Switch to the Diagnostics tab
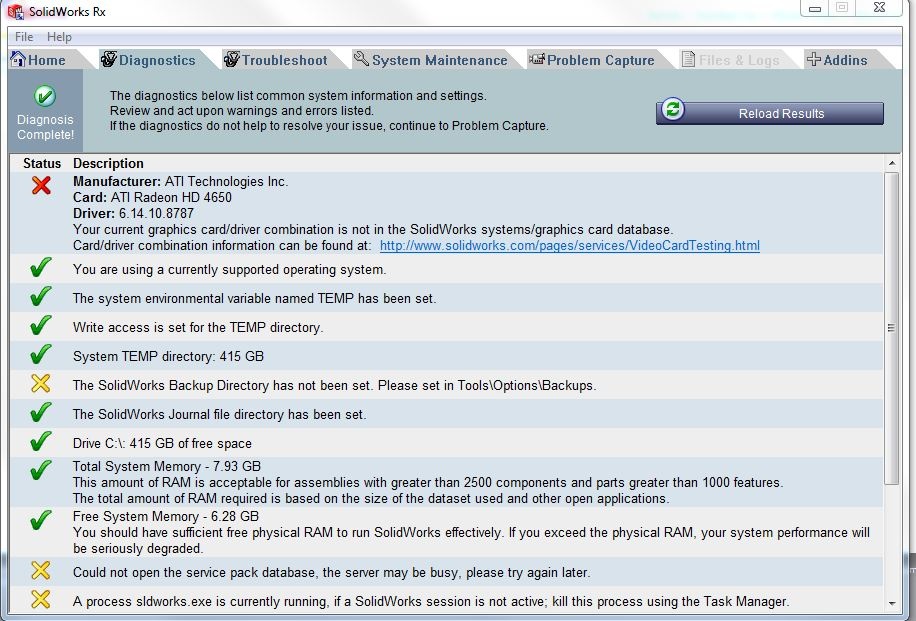This screenshot has width=916, height=621. coord(157,60)
